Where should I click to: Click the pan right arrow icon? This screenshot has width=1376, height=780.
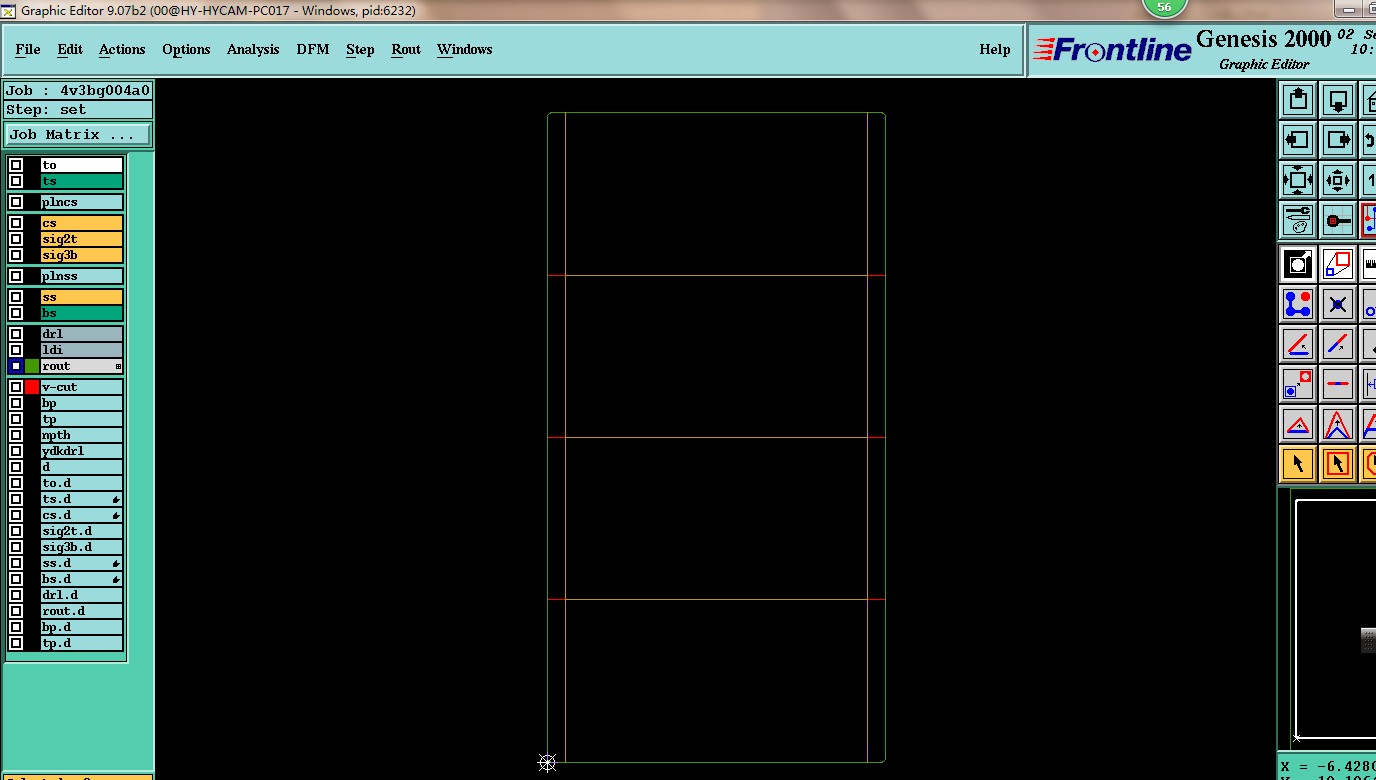(x=1338, y=140)
